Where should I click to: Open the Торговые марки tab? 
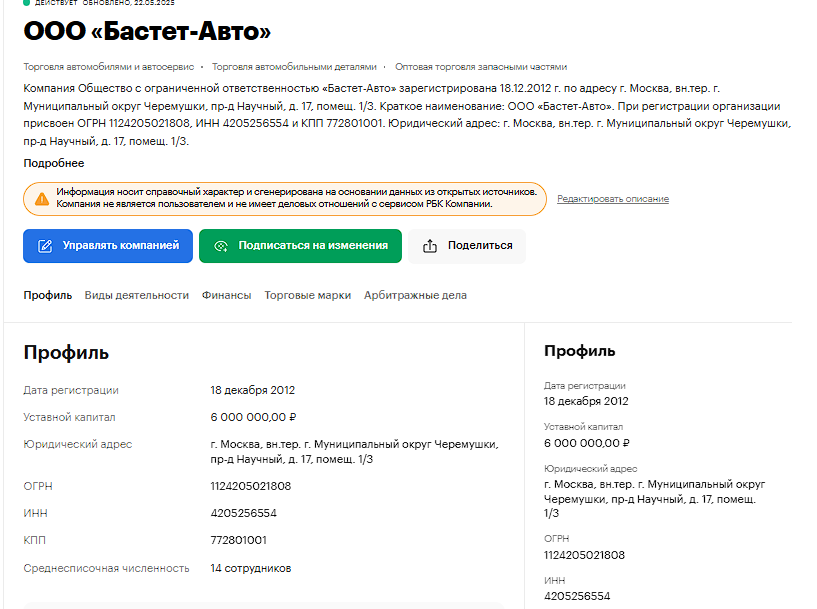[x=307, y=295]
